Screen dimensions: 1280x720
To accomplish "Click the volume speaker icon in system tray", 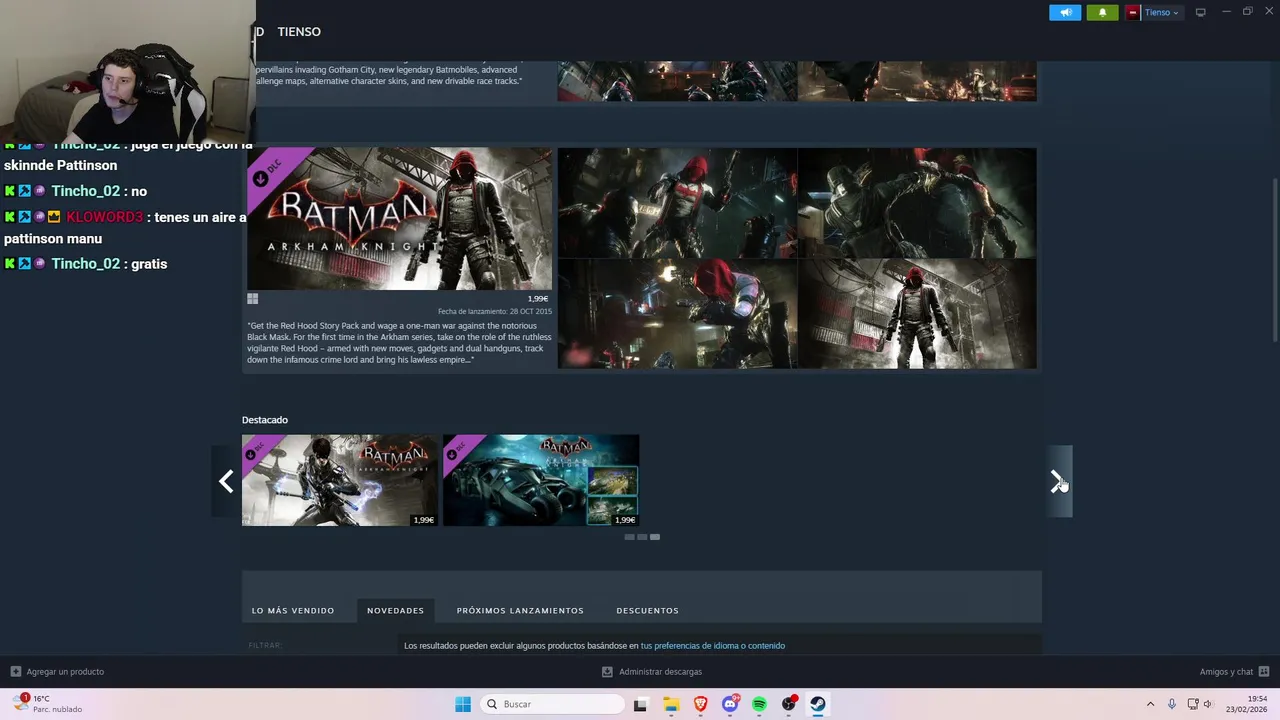I will (1208, 704).
